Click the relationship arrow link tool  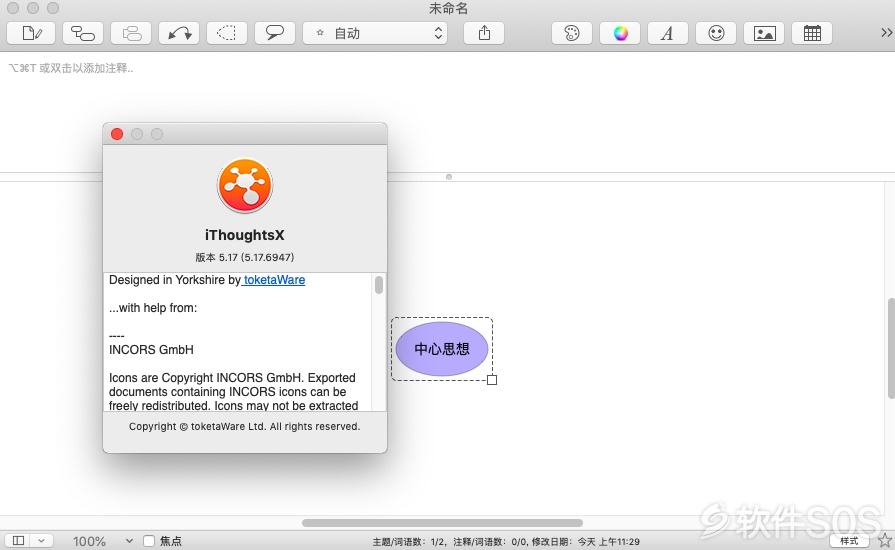(x=179, y=33)
